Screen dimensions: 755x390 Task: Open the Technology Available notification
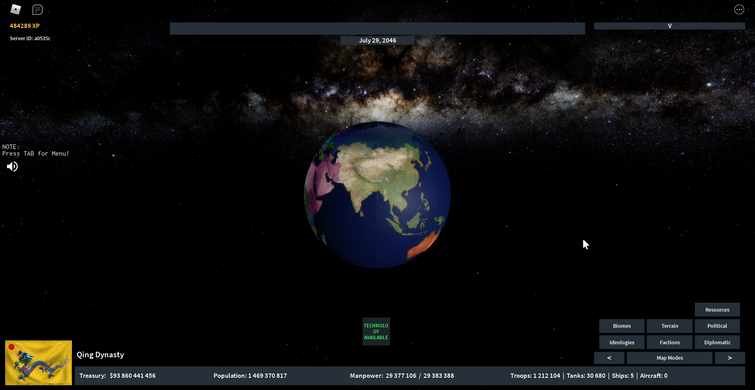376,331
